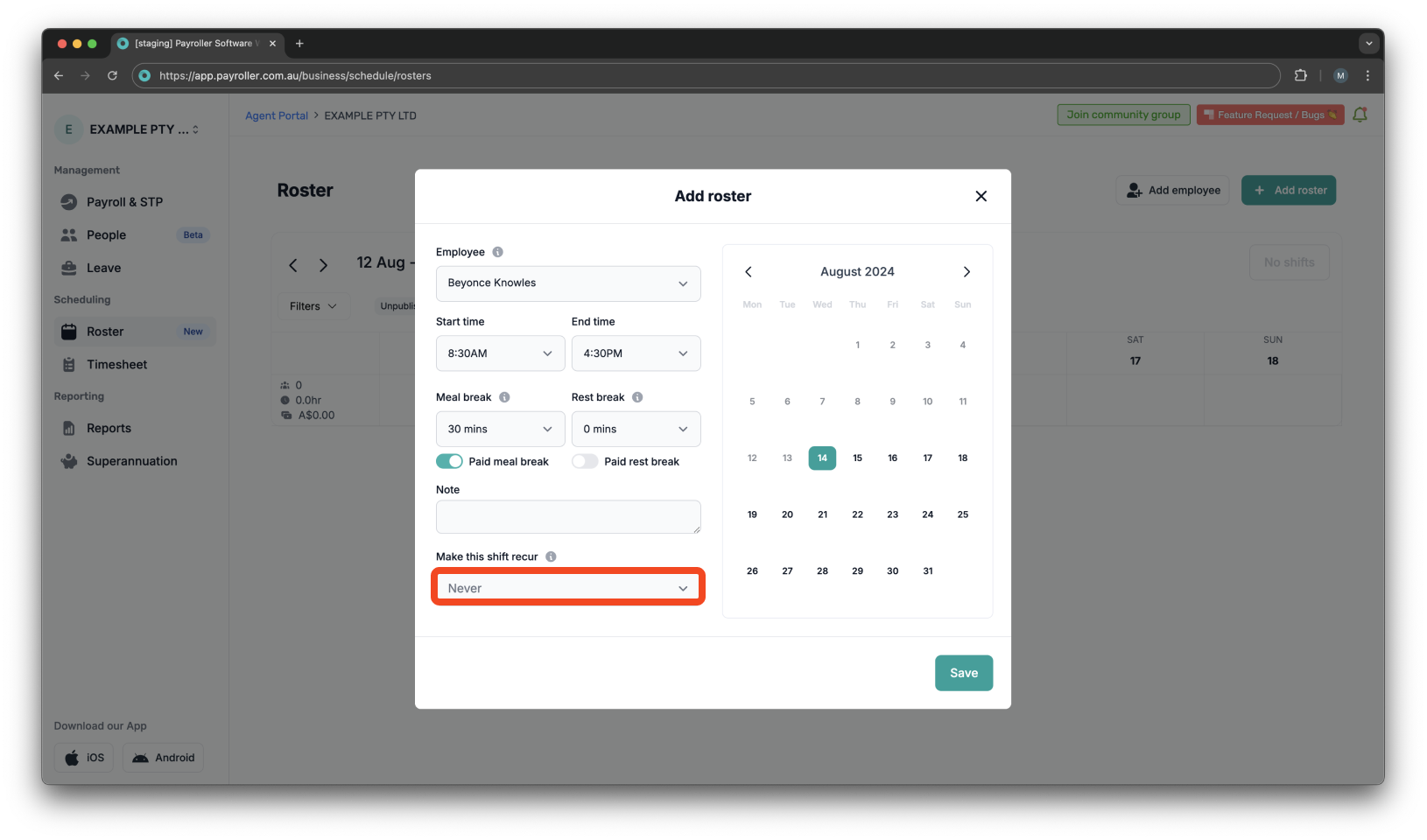Viewport: 1427px width, 840px height.
Task: Close the Add roster dialog
Action: coord(981,196)
